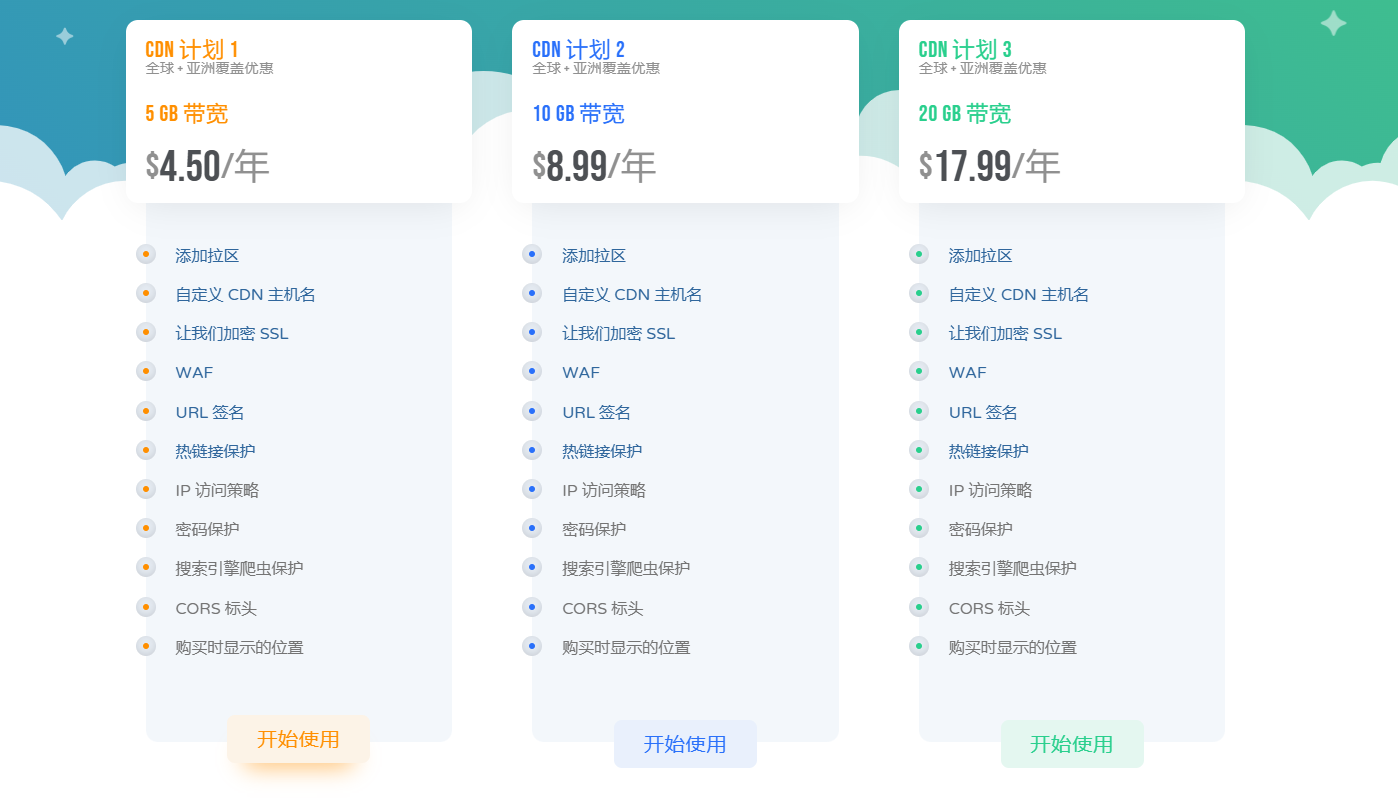This screenshot has height=800, width=1398.
Task: Click the CDN 计划 1 plan title
Action: click(x=192, y=49)
